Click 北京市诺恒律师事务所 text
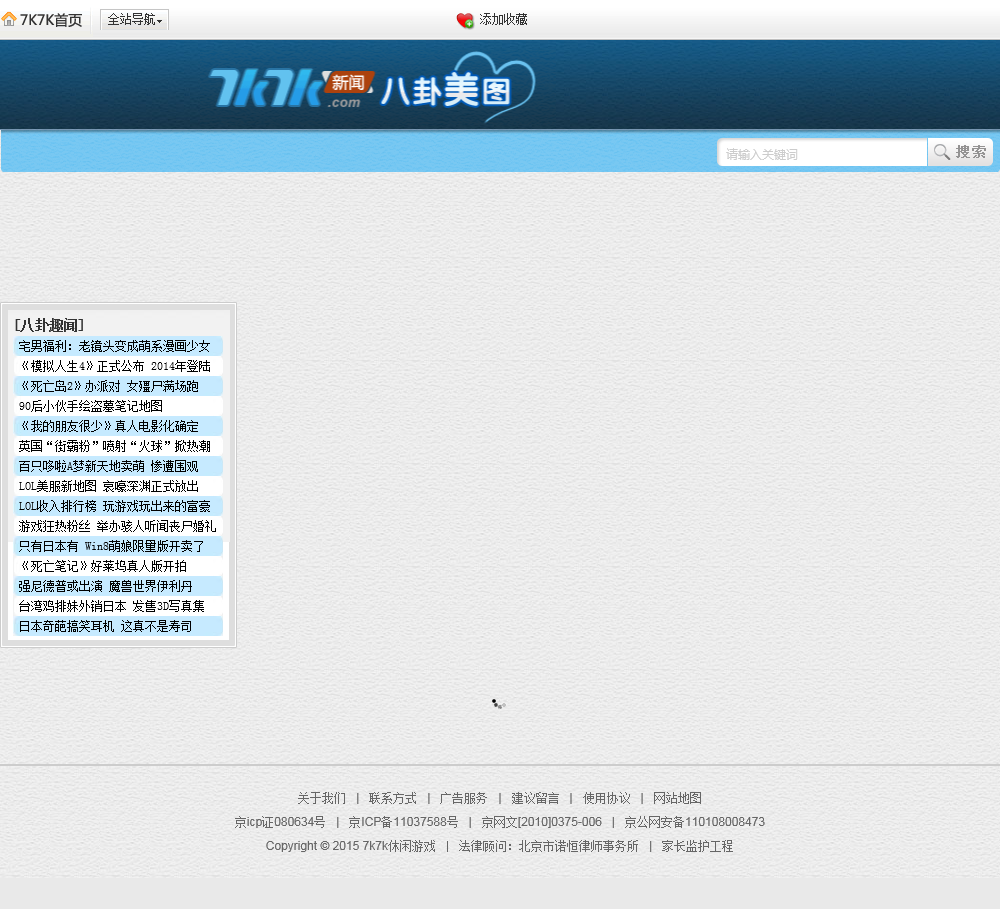The image size is (1000, 909). 578,846
